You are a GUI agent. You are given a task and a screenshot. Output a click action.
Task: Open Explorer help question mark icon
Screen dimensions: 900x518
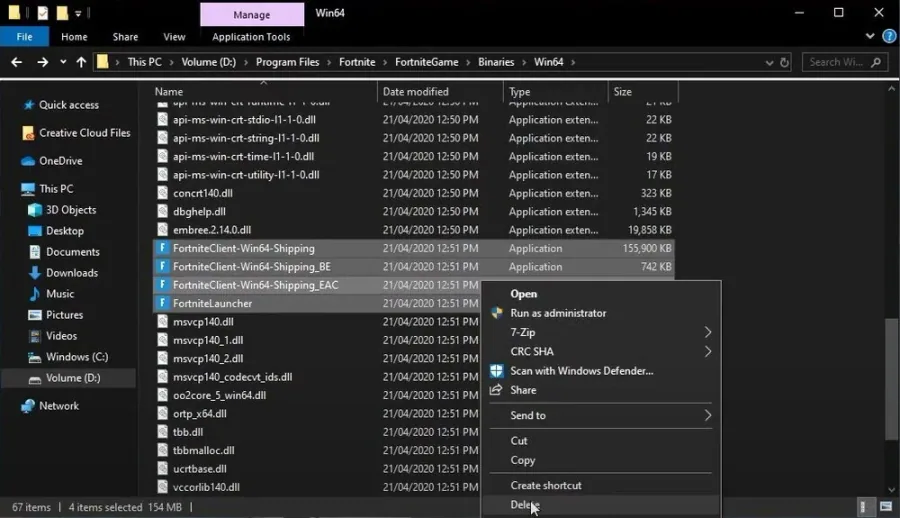889,36
